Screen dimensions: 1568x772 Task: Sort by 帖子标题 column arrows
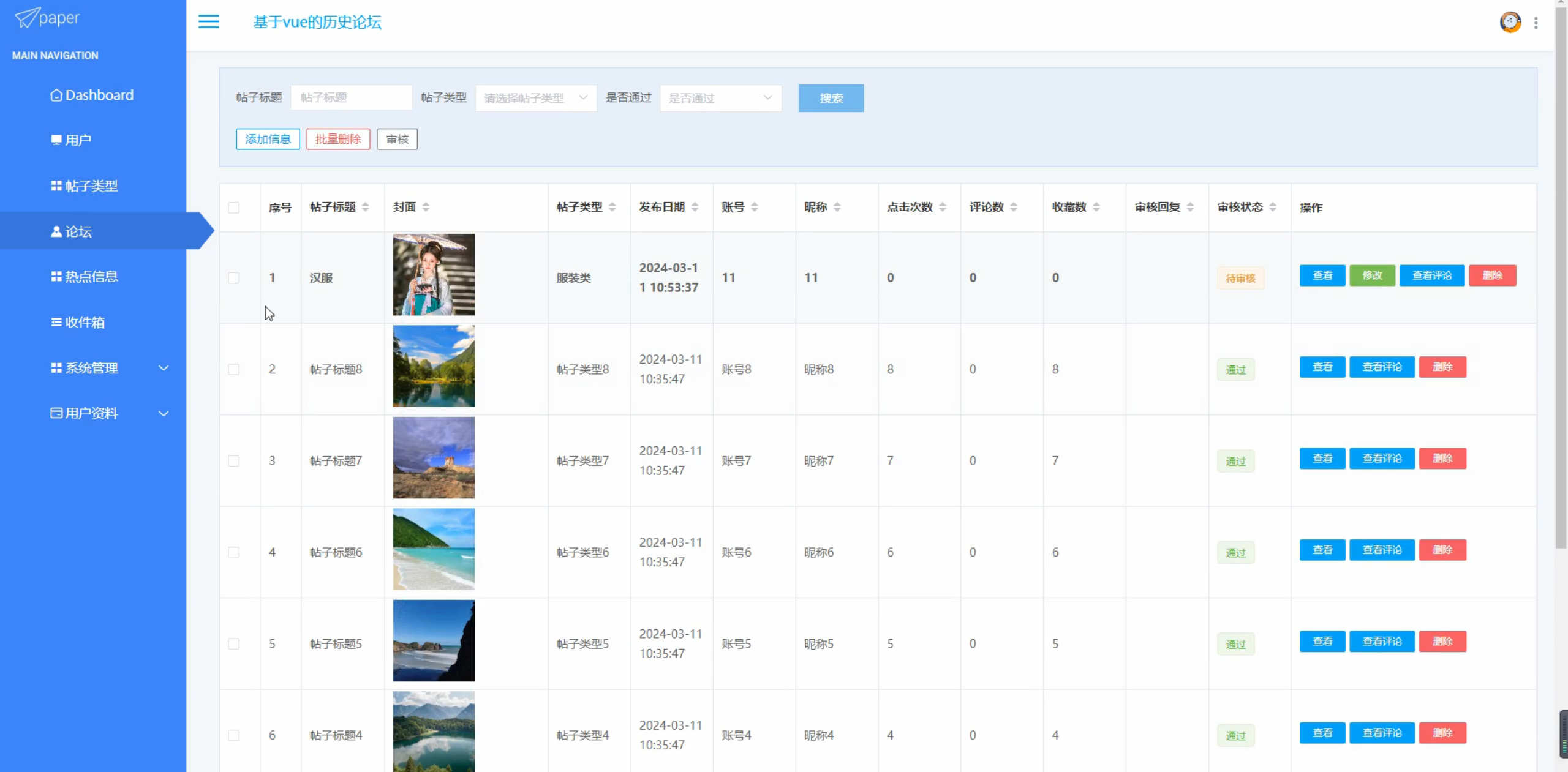pos(366,207)
